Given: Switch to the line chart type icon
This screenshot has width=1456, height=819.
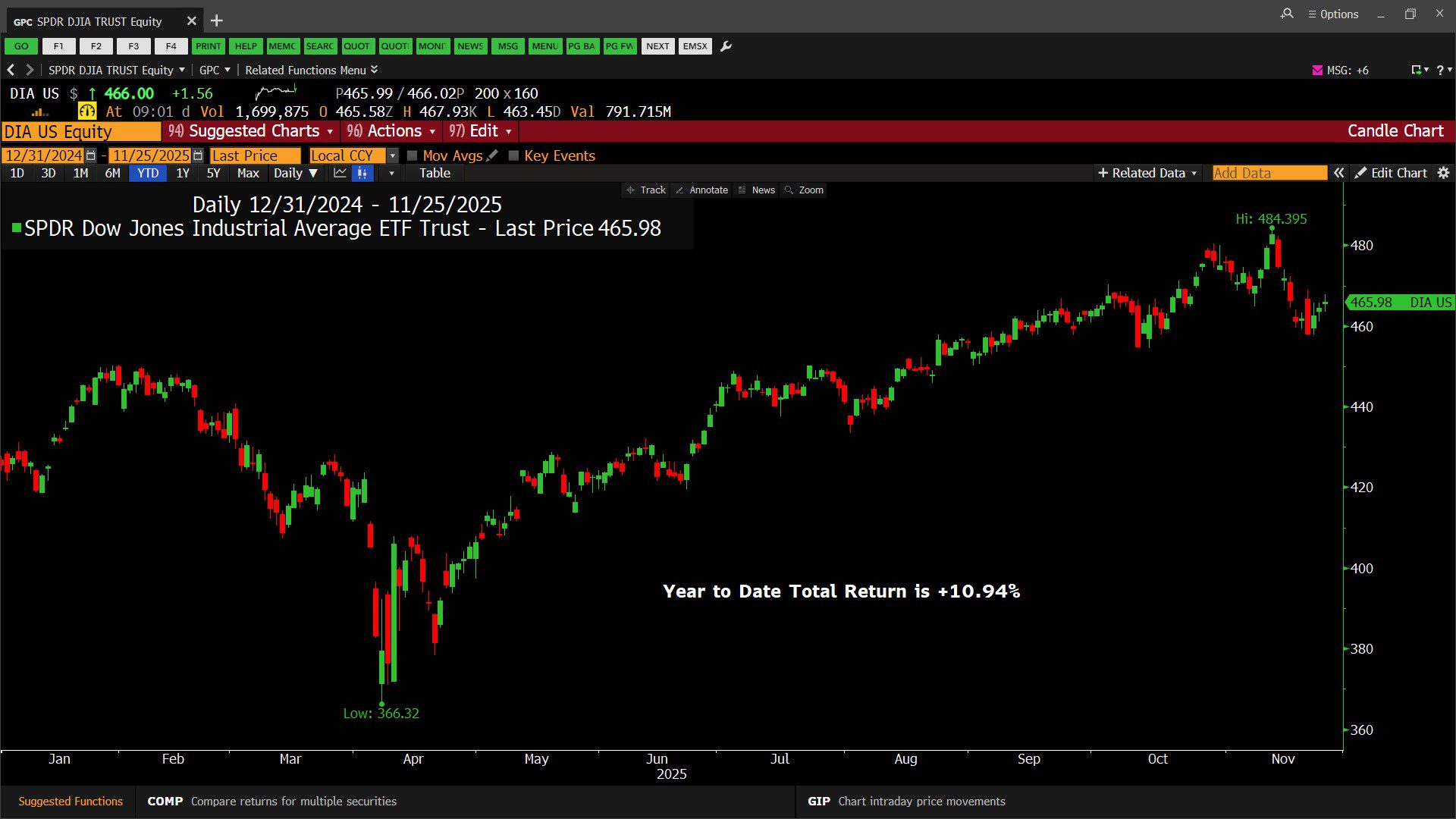Looking at the screenshot, I should tap(340, 173).
